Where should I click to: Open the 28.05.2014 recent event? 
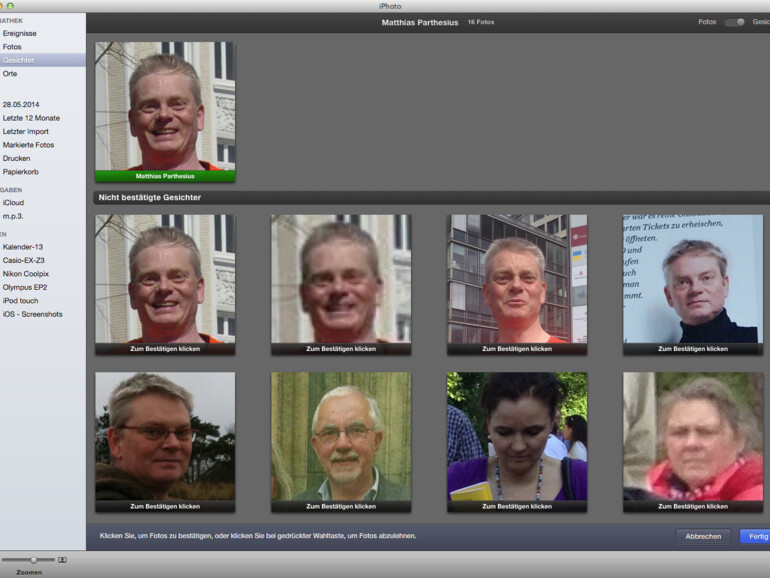[x=21, y=105]
